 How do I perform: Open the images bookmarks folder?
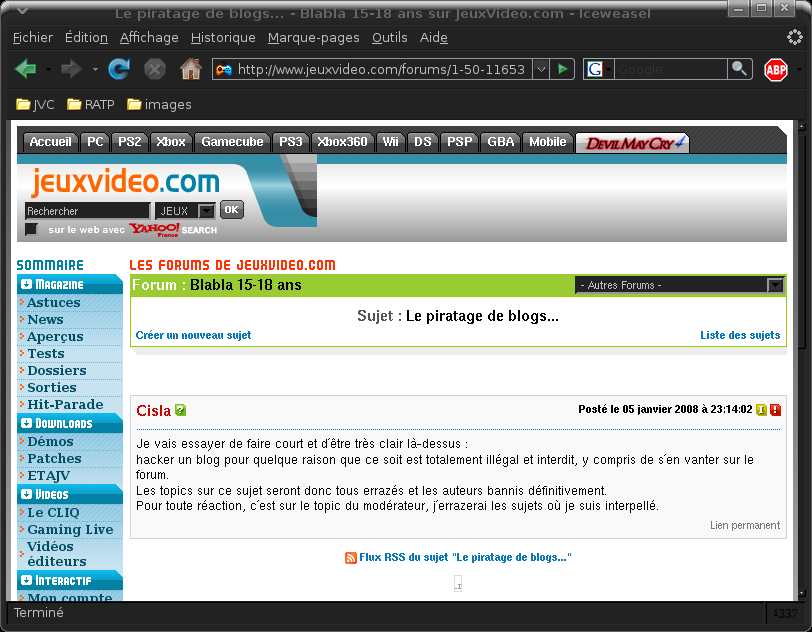click(x=159, y=105)
